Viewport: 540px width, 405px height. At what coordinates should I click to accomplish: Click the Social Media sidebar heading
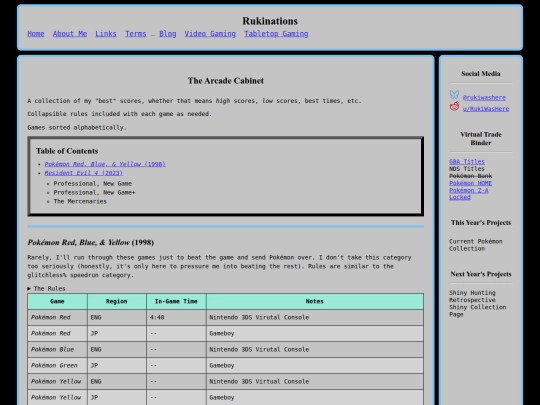click(x=481, y=74)
